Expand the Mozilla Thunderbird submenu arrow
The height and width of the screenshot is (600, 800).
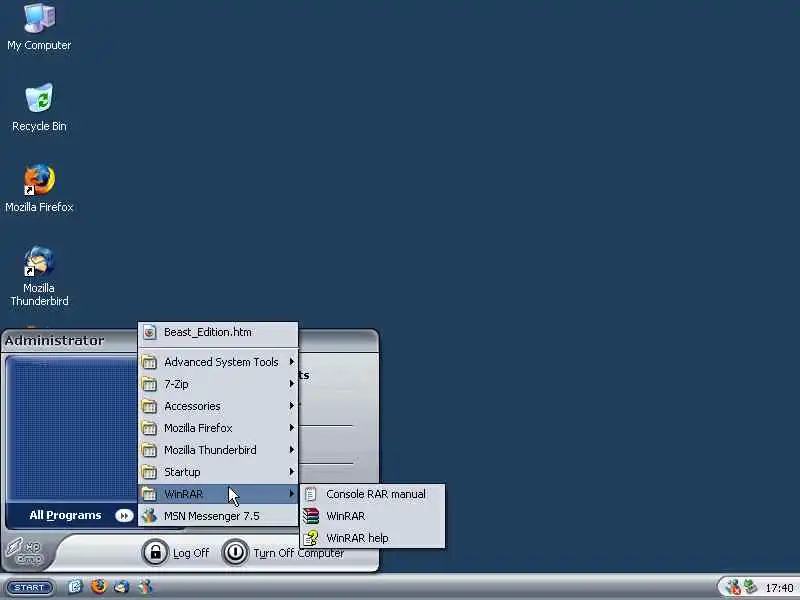click(x=291, y=449)
